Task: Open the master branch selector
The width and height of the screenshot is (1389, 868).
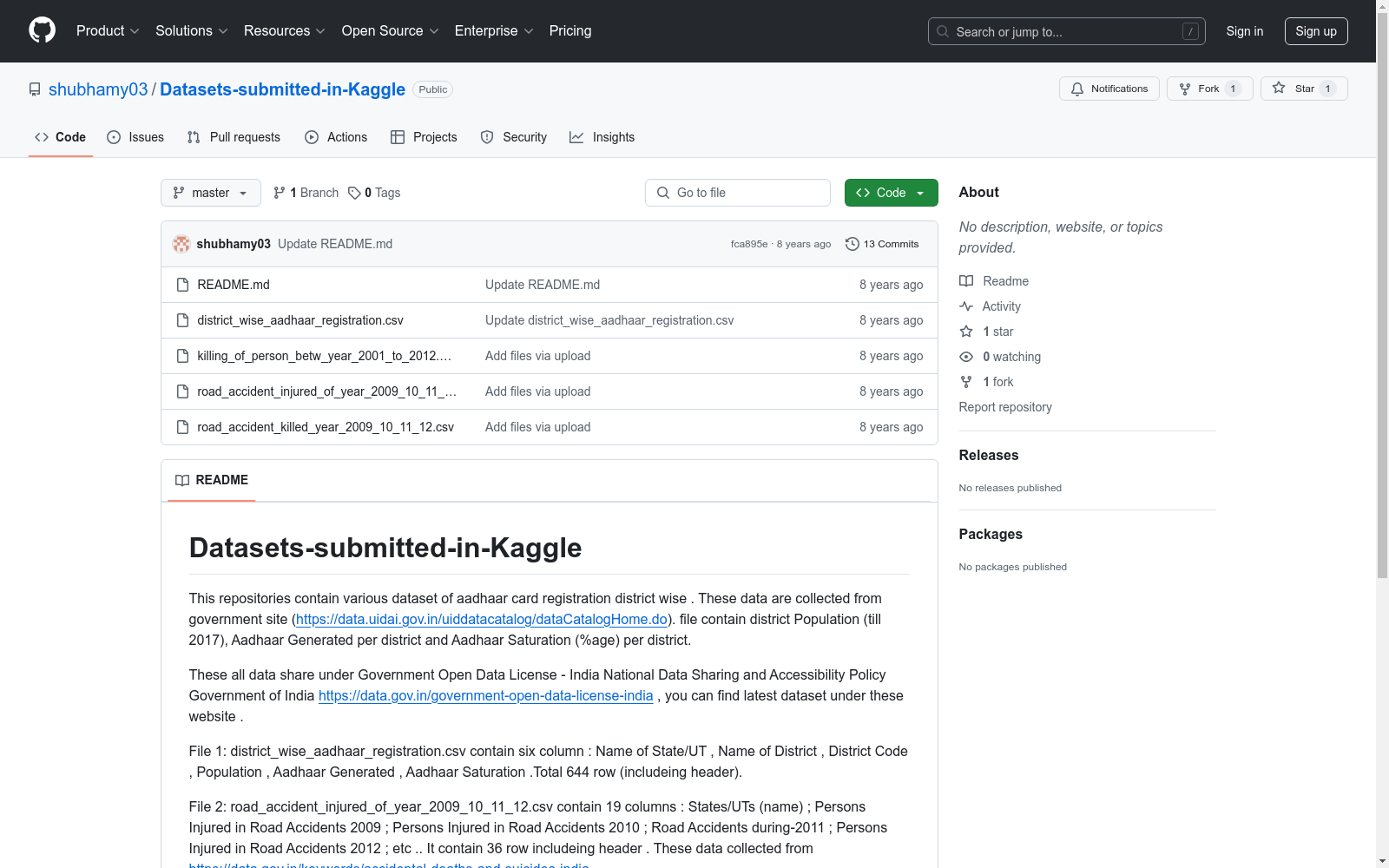Action: coord(211,193)
